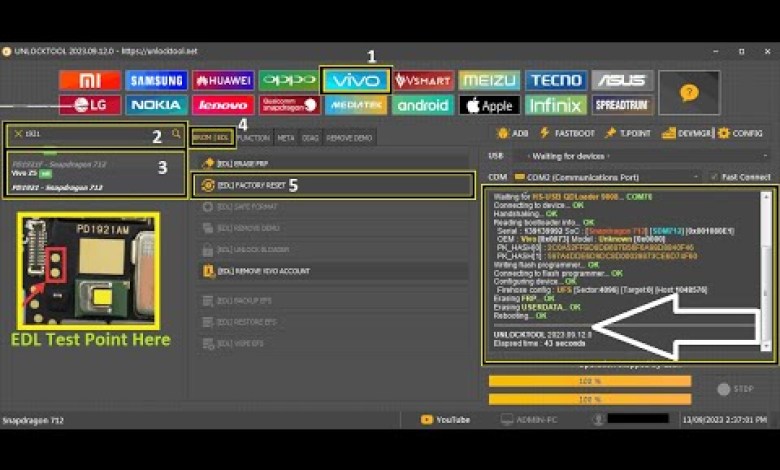Clear the search with the X icon

click(x=18, y=134)
